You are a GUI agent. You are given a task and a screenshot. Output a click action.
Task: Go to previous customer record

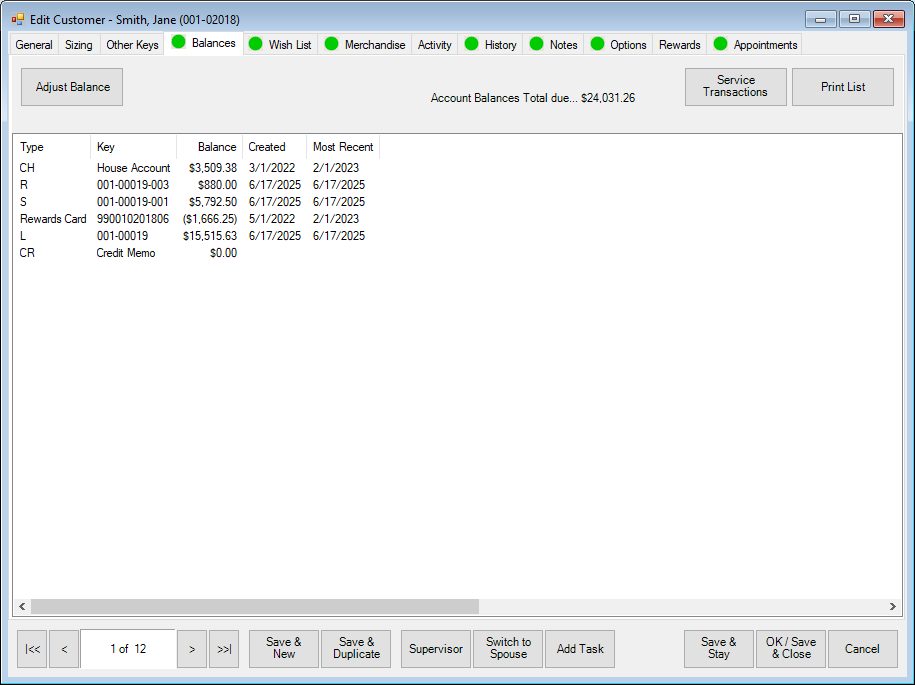point(64,649)
